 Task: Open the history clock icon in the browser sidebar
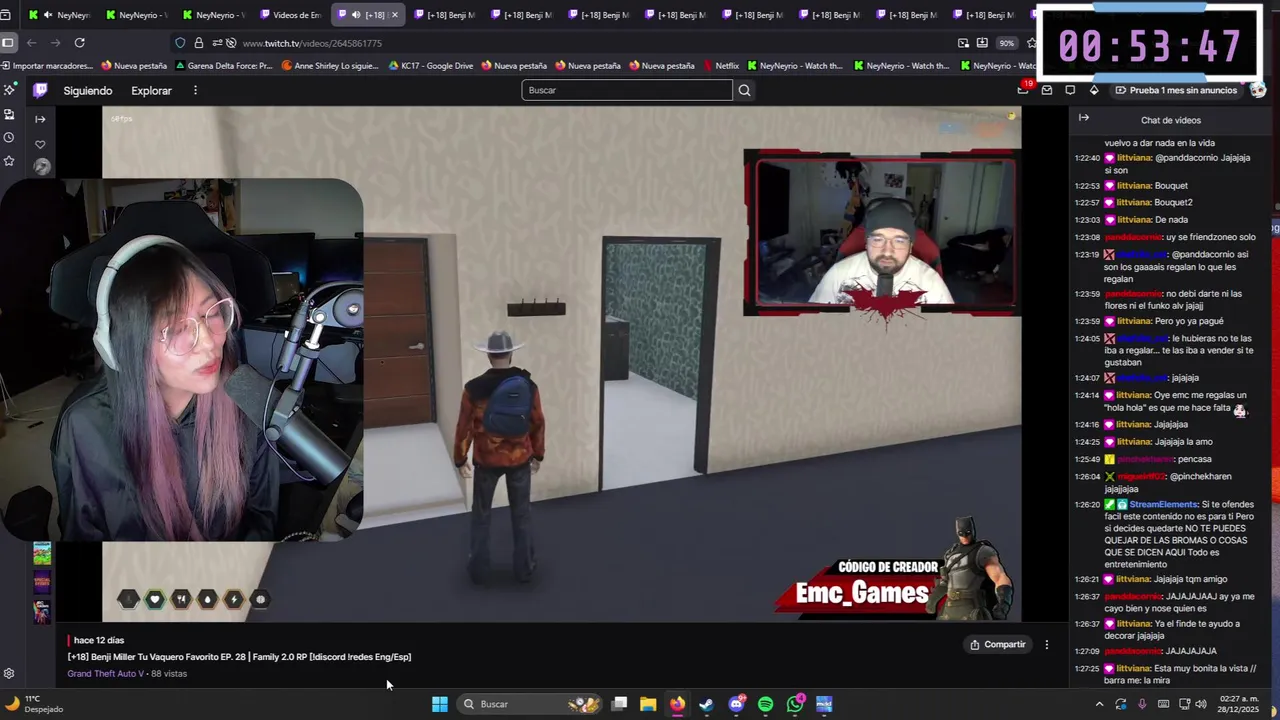(9, 137)
